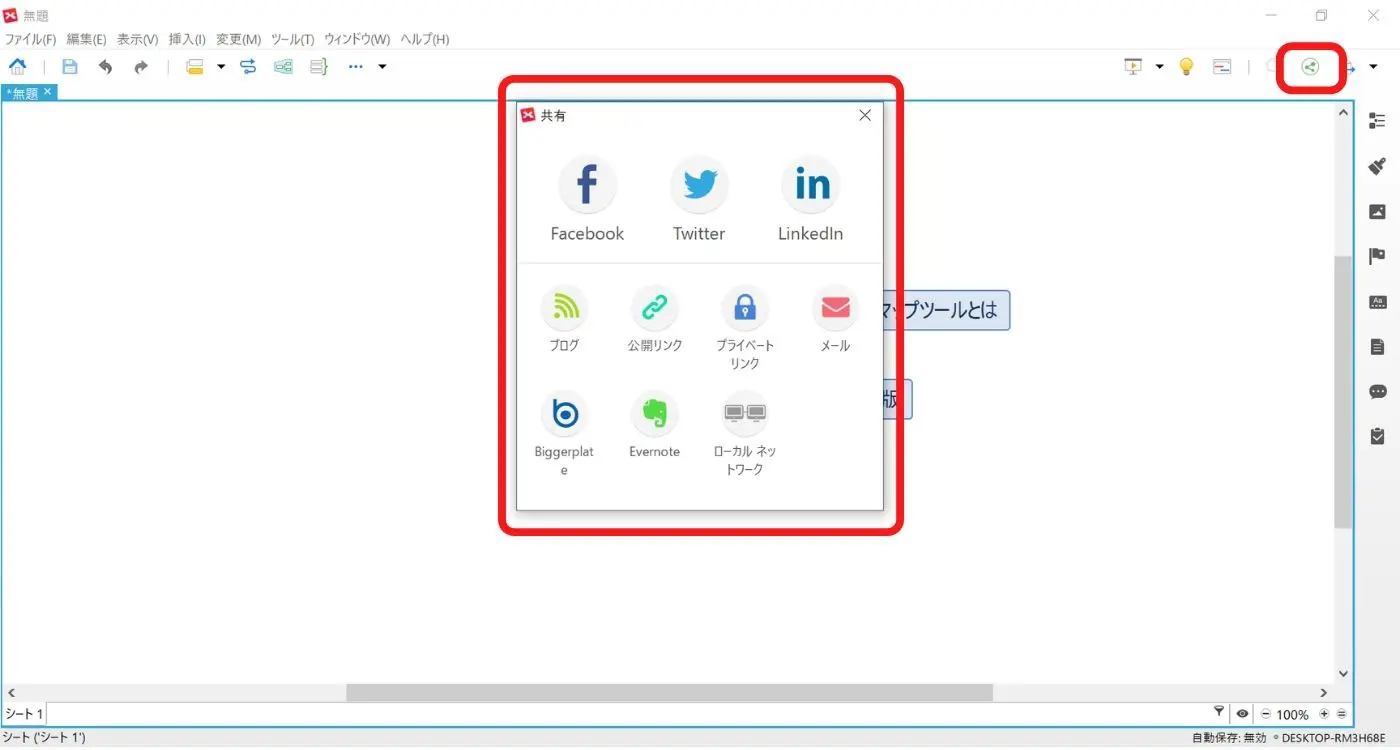
Task: Start presentation mode
Action: point(1133,67)
